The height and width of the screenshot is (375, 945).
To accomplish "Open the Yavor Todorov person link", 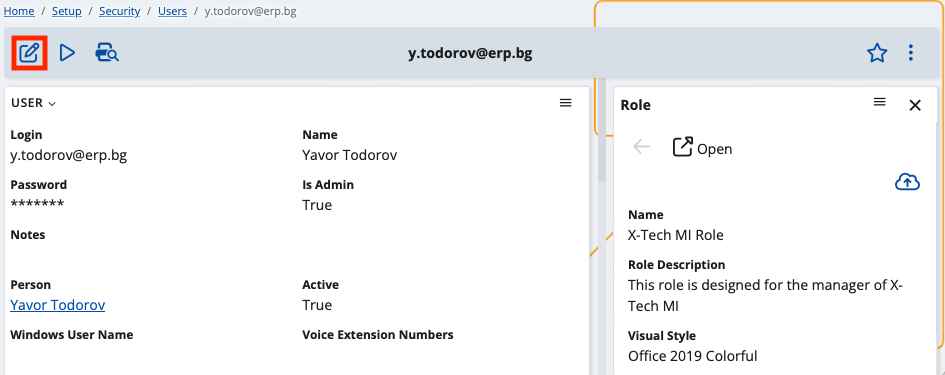I will (x=58, y=305).
